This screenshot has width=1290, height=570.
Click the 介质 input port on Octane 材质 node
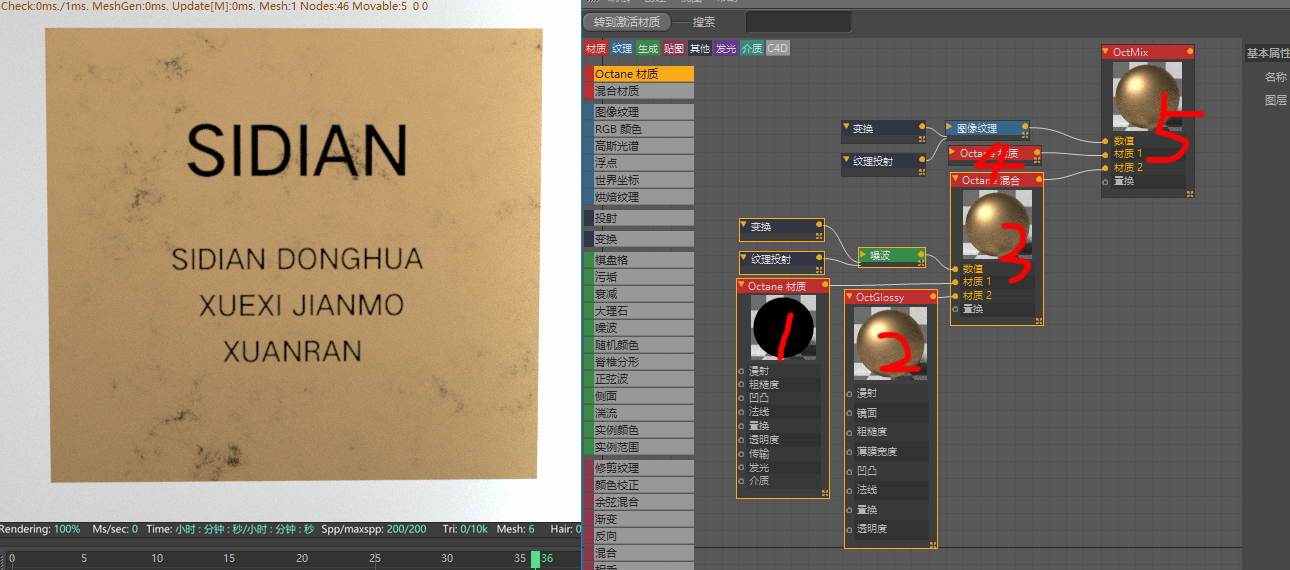(741, 480)
